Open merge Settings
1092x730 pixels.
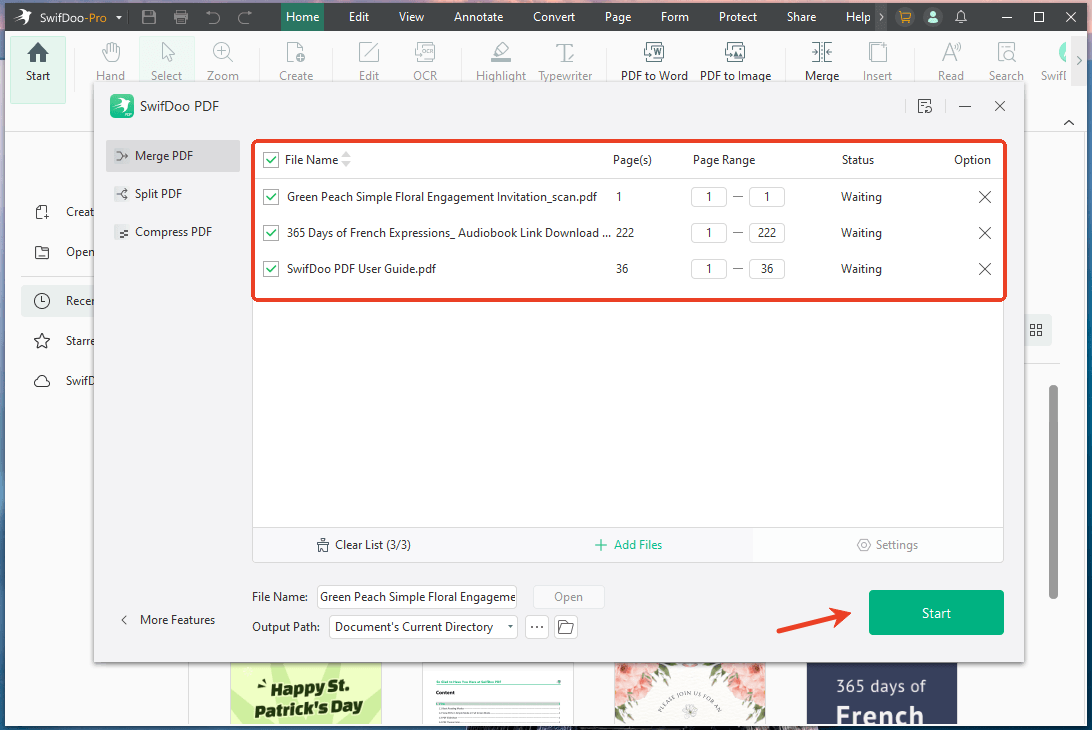[887, 545]
